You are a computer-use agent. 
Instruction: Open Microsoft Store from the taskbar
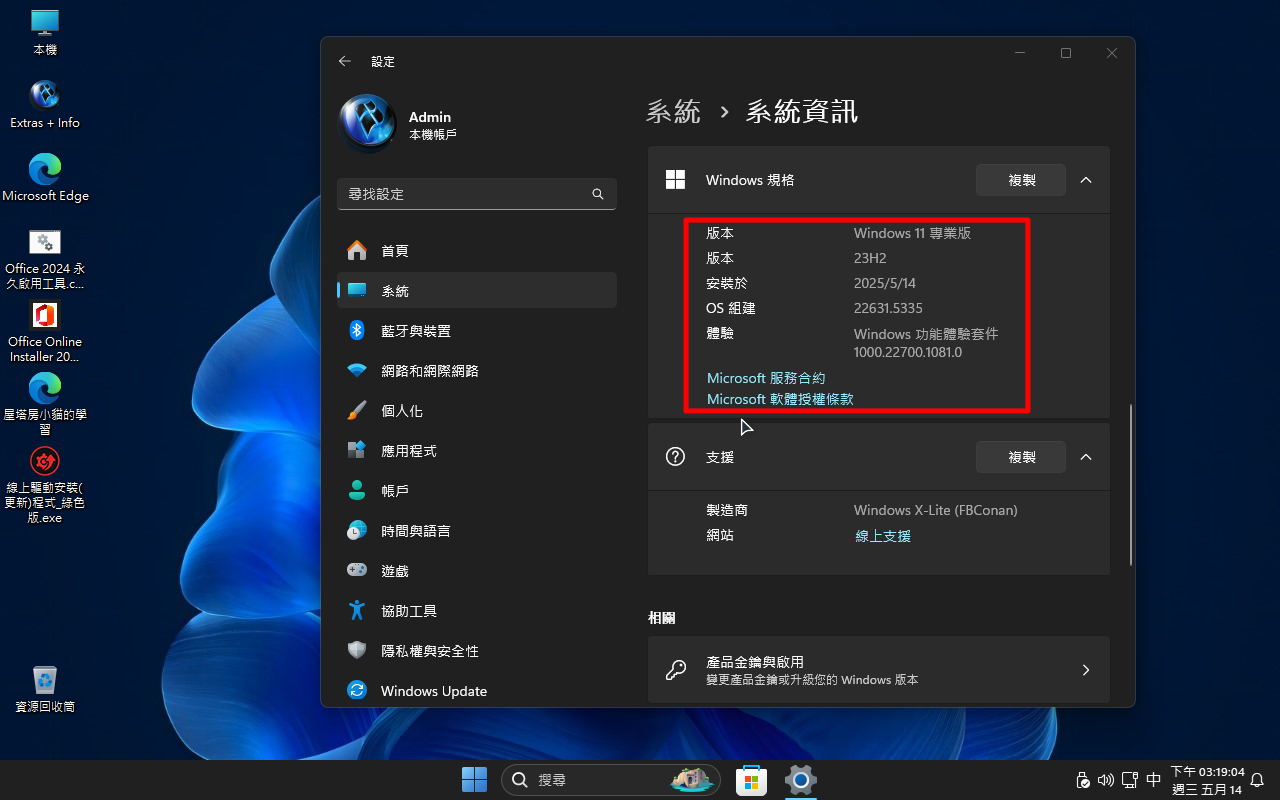pos(751,780)
